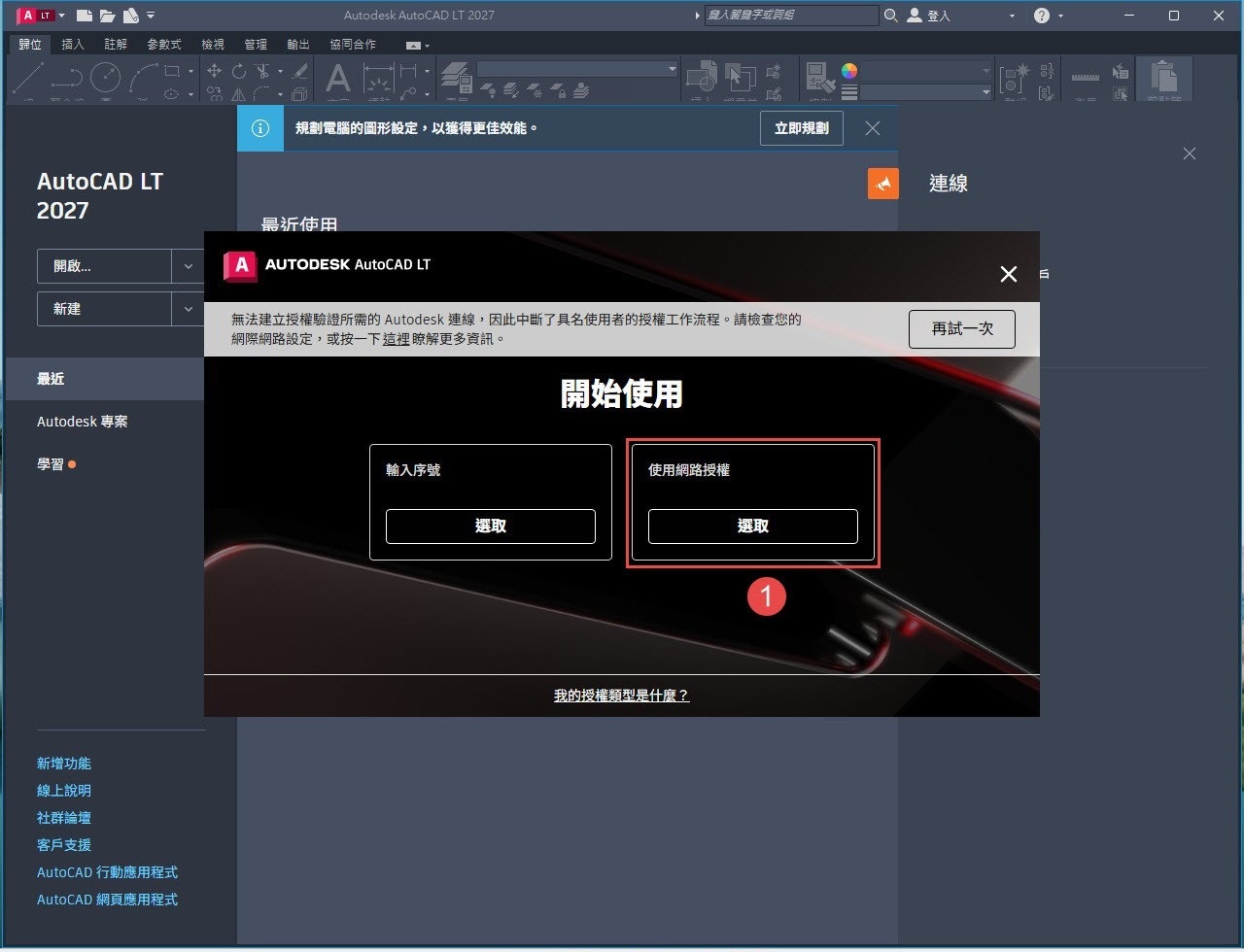Open the 檢視 ribbon tab

[212, 45]
